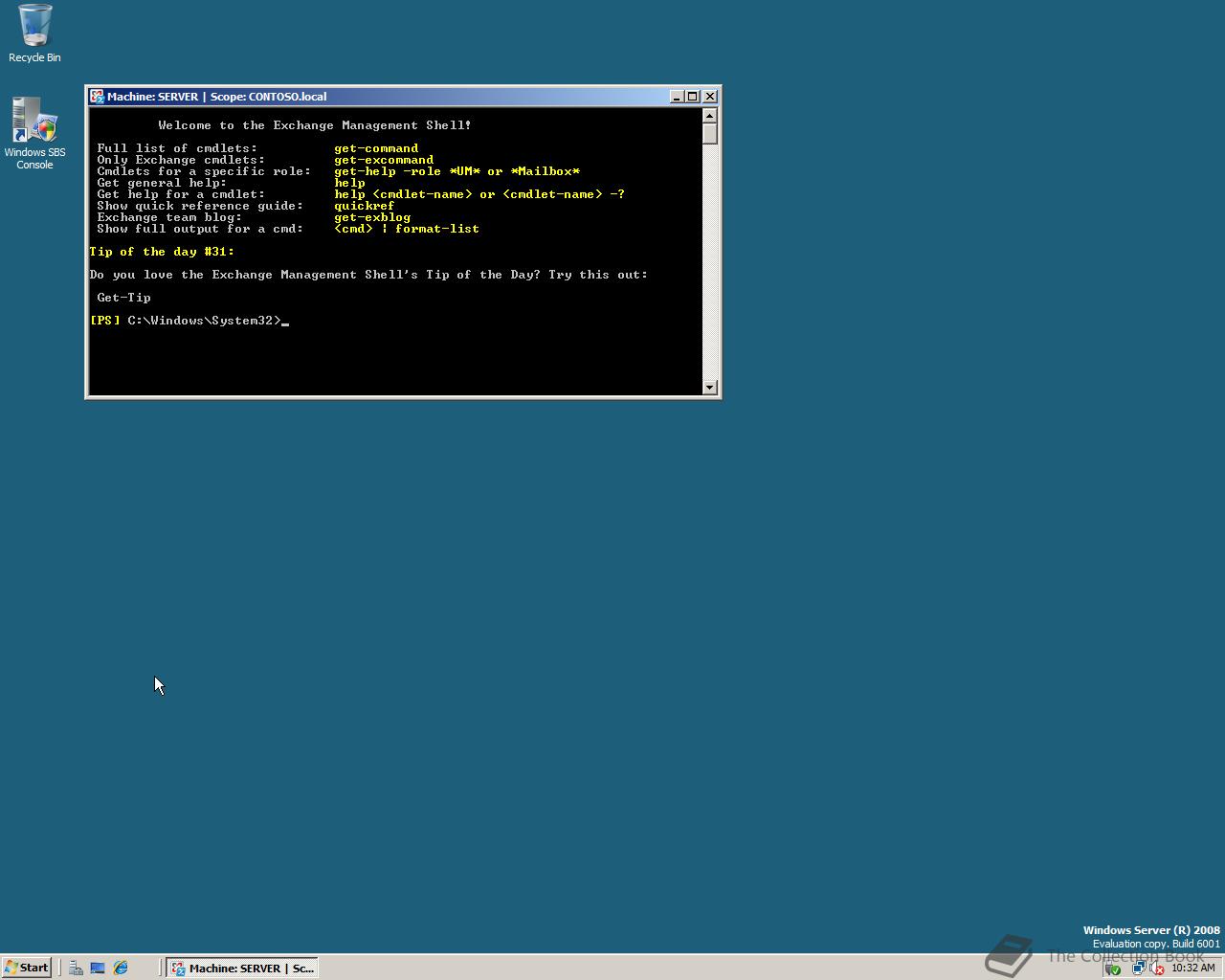Select the Recycle Bin desktop icon
Screen dimensions: 1225x980
coord(34,33)
